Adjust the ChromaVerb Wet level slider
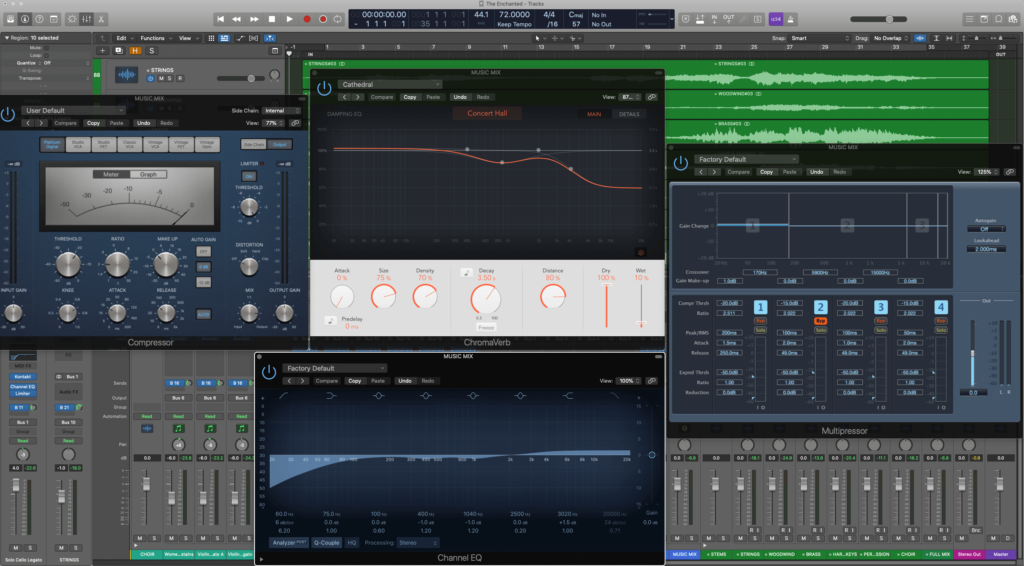This screenshot has height=566, width=1024. pyautogui.click(x=641, y=306)
